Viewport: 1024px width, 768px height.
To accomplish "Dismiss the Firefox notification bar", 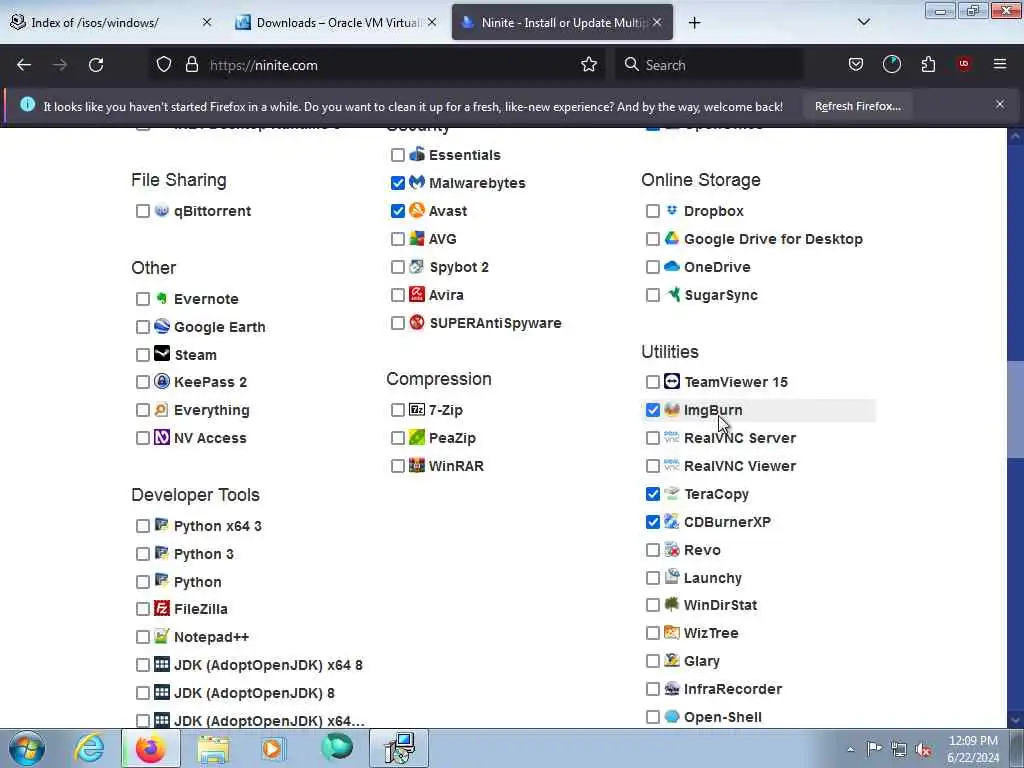I will (x=1000, y=104).
